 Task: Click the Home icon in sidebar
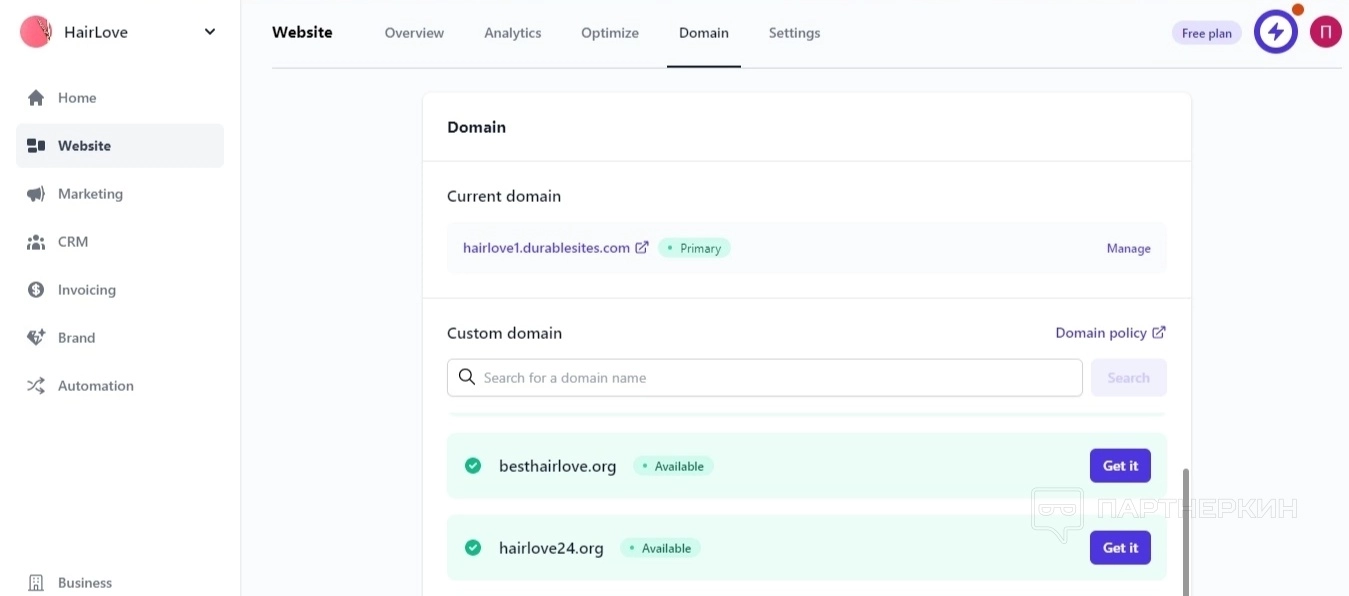point(36,98)
